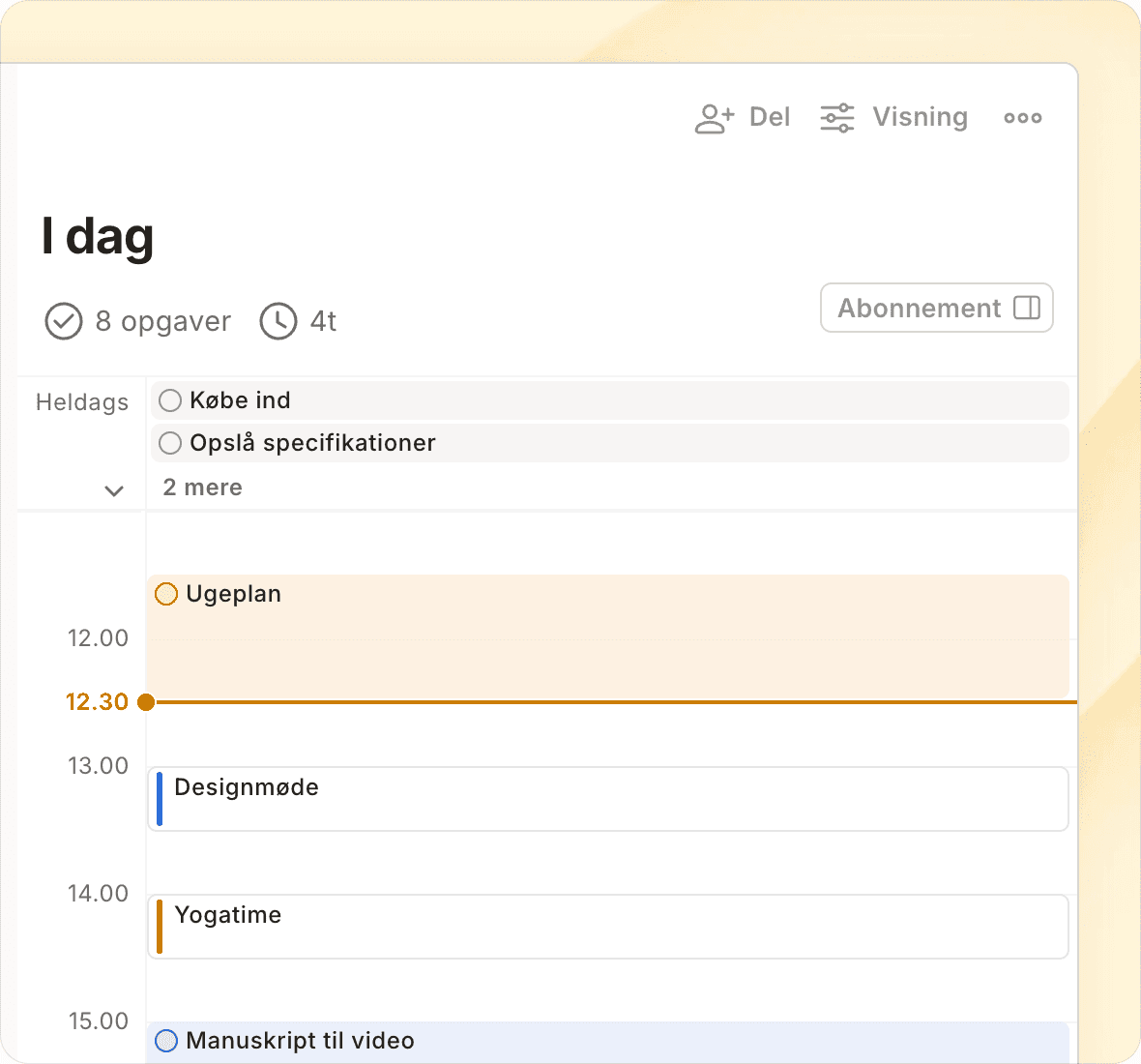Click the Del share label
Viewport: 1141px width, 1064px height.
[770, 117]
